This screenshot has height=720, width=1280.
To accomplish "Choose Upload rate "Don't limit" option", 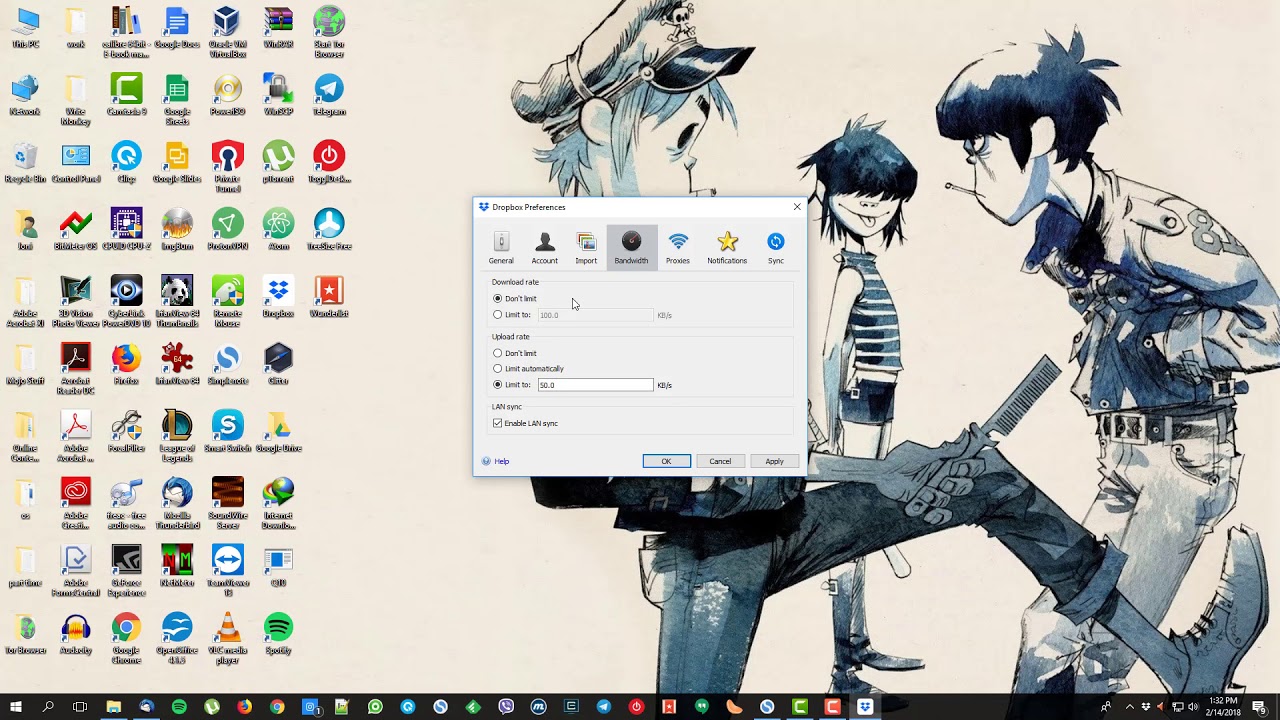I will (515, 353).
